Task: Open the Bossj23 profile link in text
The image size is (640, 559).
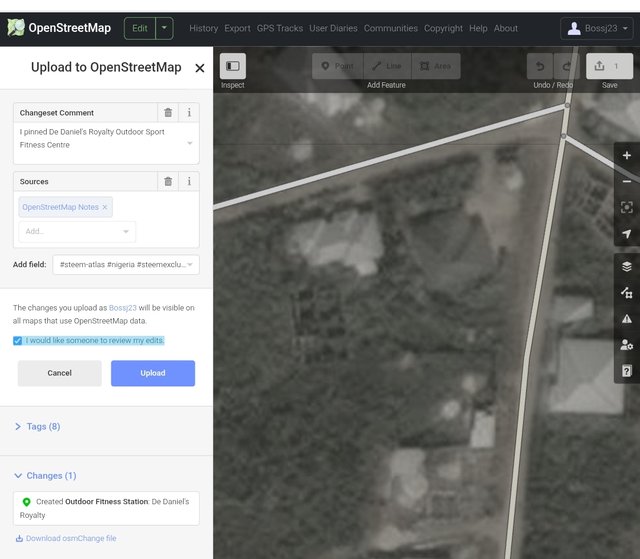Action: pyautogui.click(x=122, y=308)
